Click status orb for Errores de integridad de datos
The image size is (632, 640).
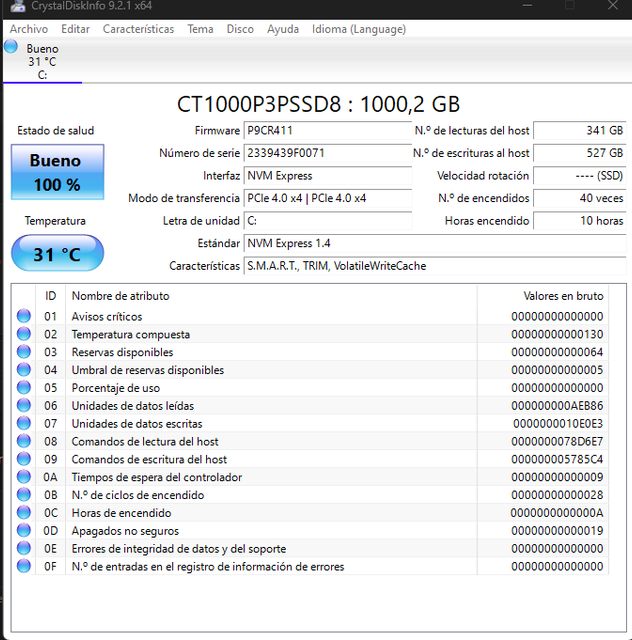[x=24, y=548]
